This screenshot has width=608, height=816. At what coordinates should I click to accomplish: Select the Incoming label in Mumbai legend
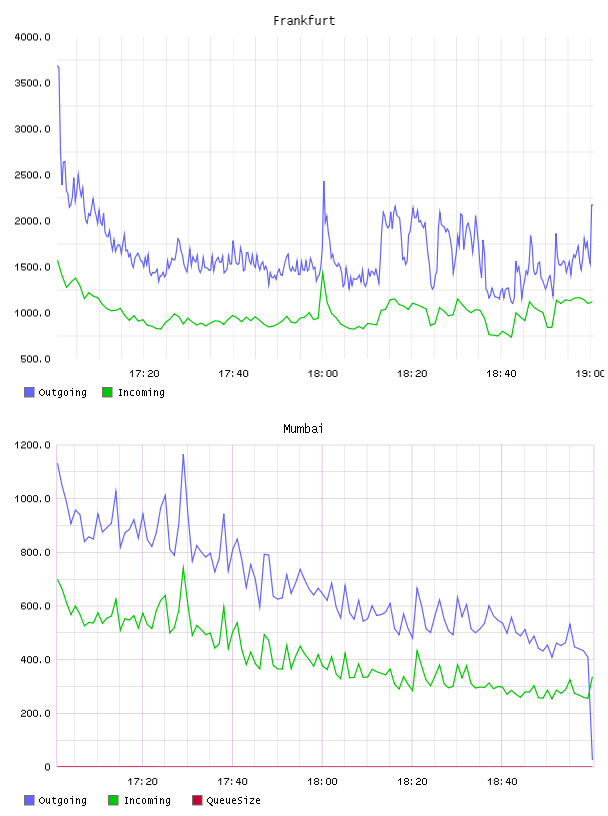pyautogui.click(x=147, y=800)
